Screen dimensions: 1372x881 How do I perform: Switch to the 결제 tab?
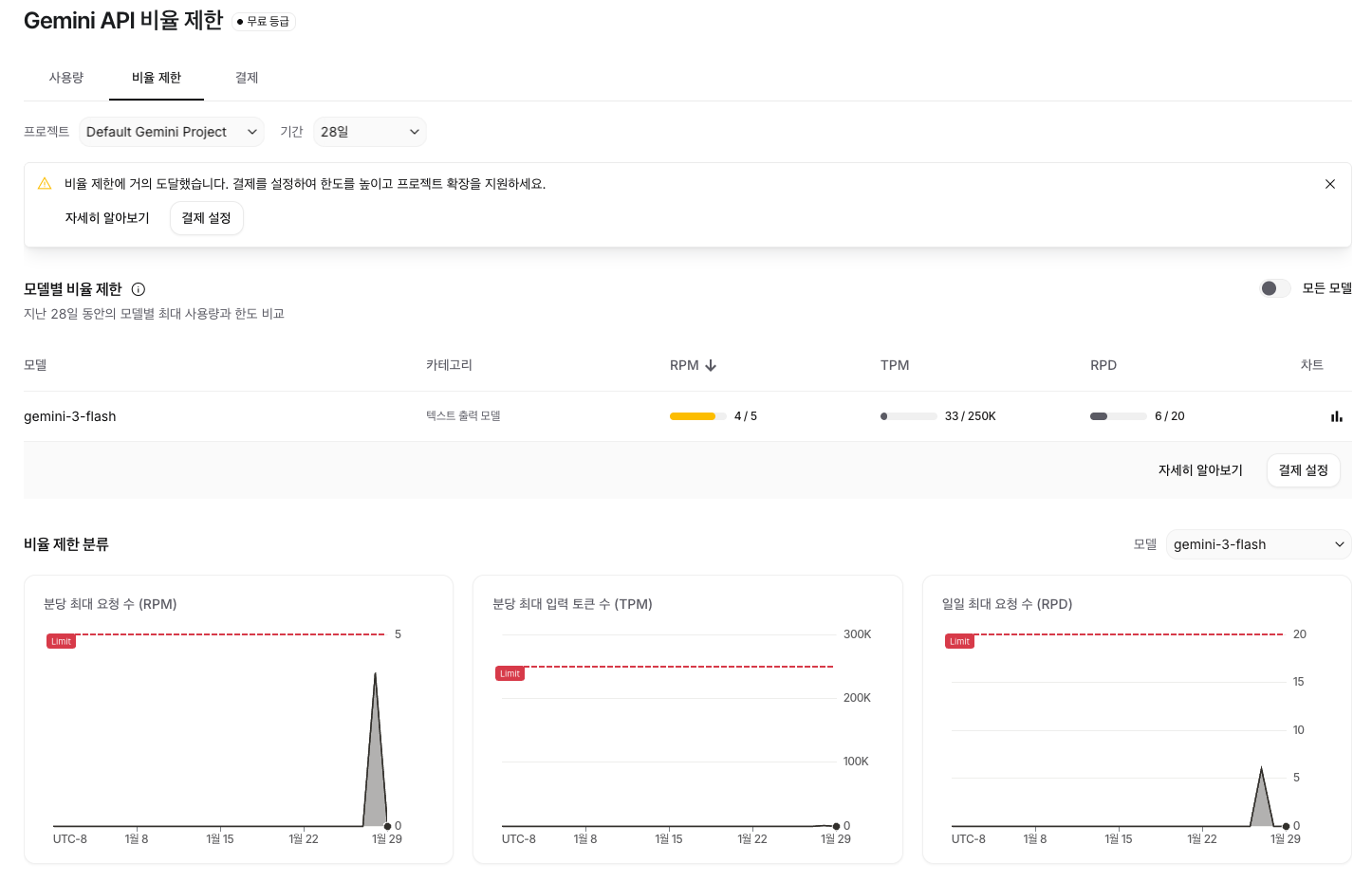[x=247, y=78]
